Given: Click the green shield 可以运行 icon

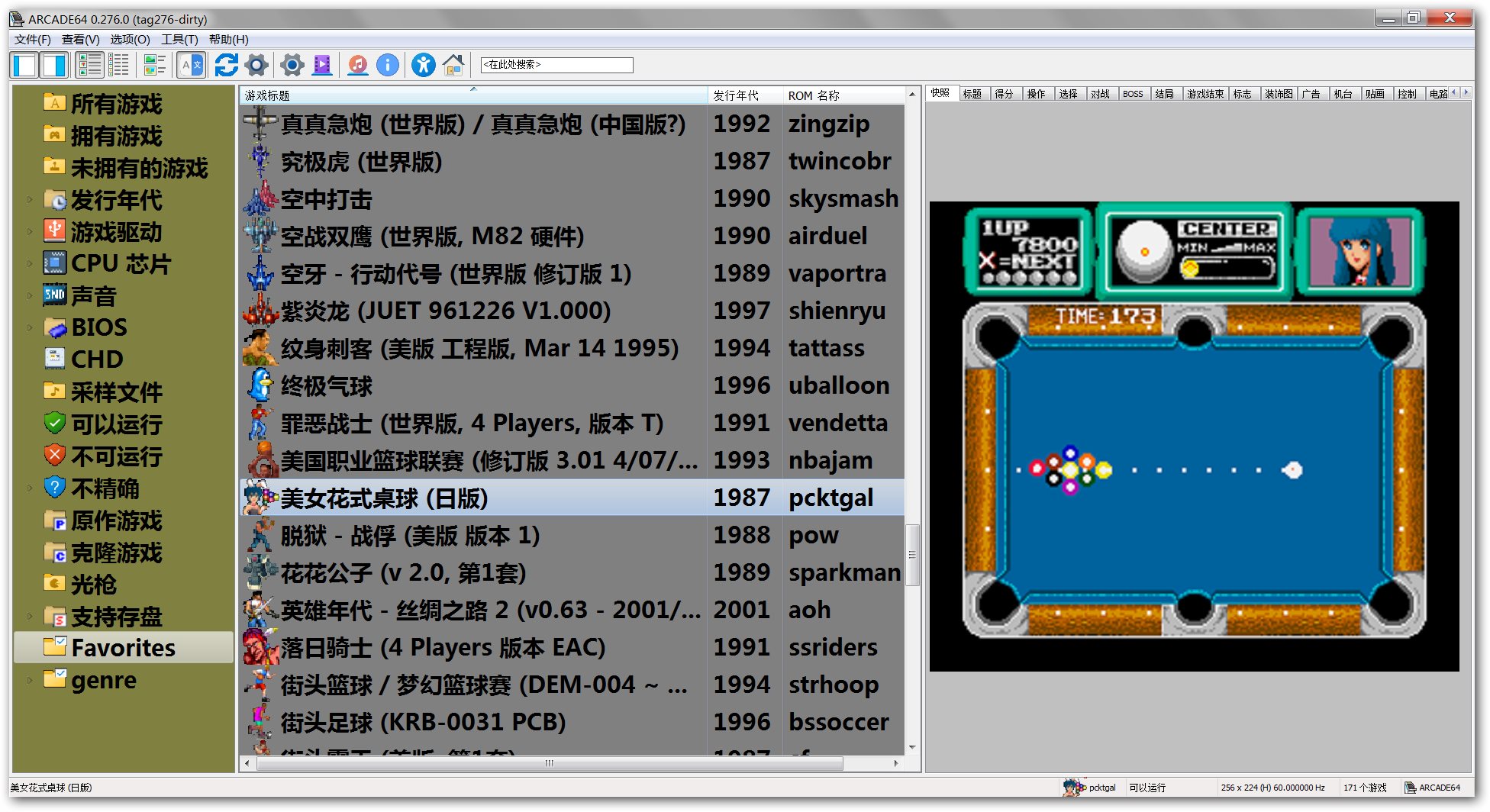Looking at the screenshot, I should point(55,424).
